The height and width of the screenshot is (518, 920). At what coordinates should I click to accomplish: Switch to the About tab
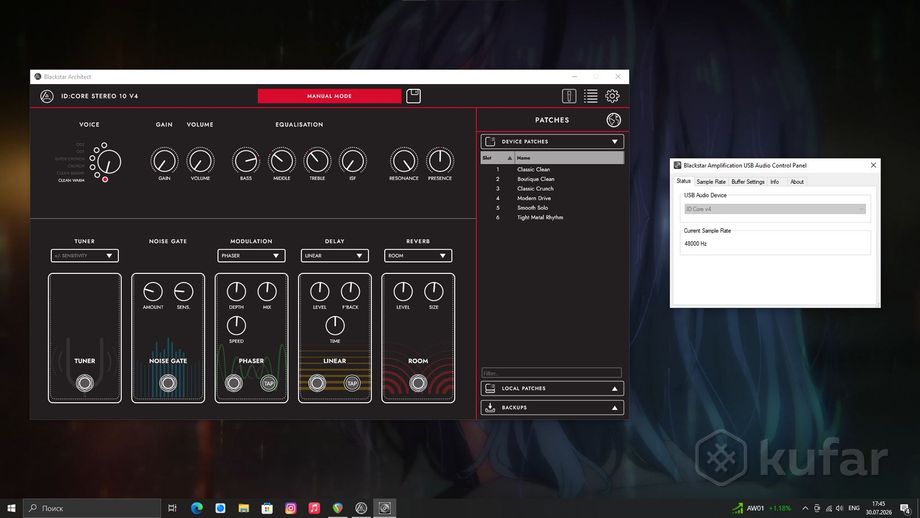coord(797,182)
